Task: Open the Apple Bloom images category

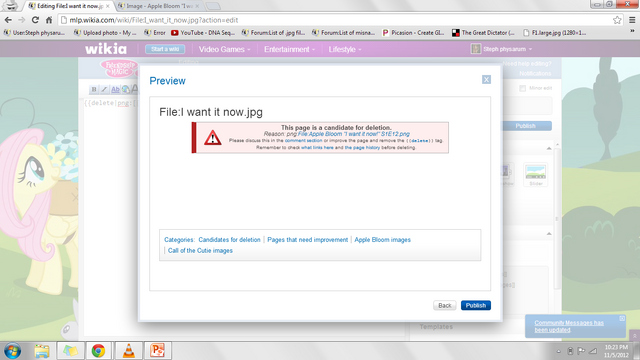Action: pos(382,240)
